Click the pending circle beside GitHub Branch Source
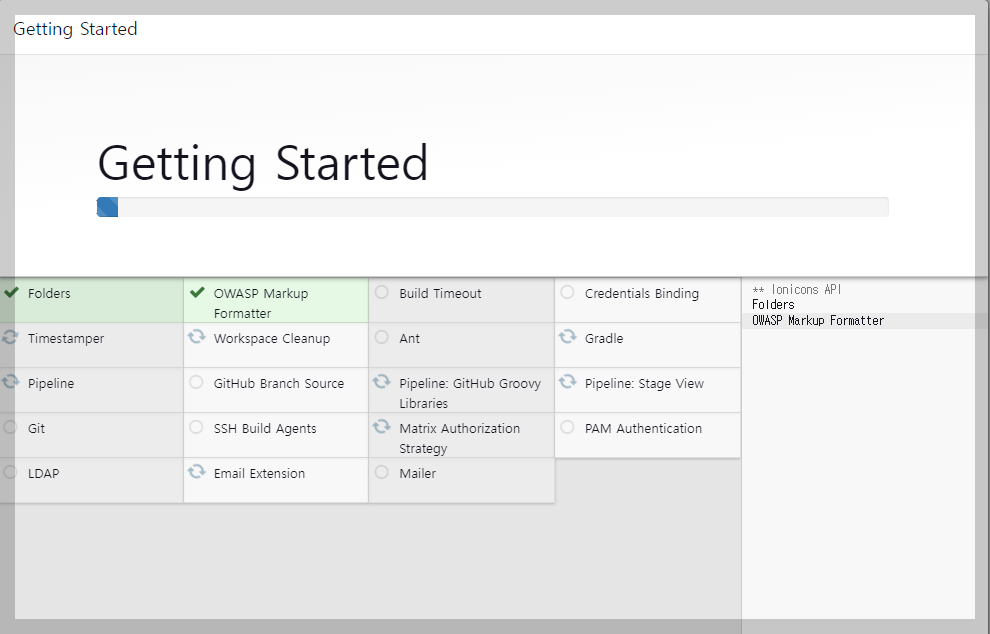The height and width of the screenshot is (634, 990). [x=196, y=382]
